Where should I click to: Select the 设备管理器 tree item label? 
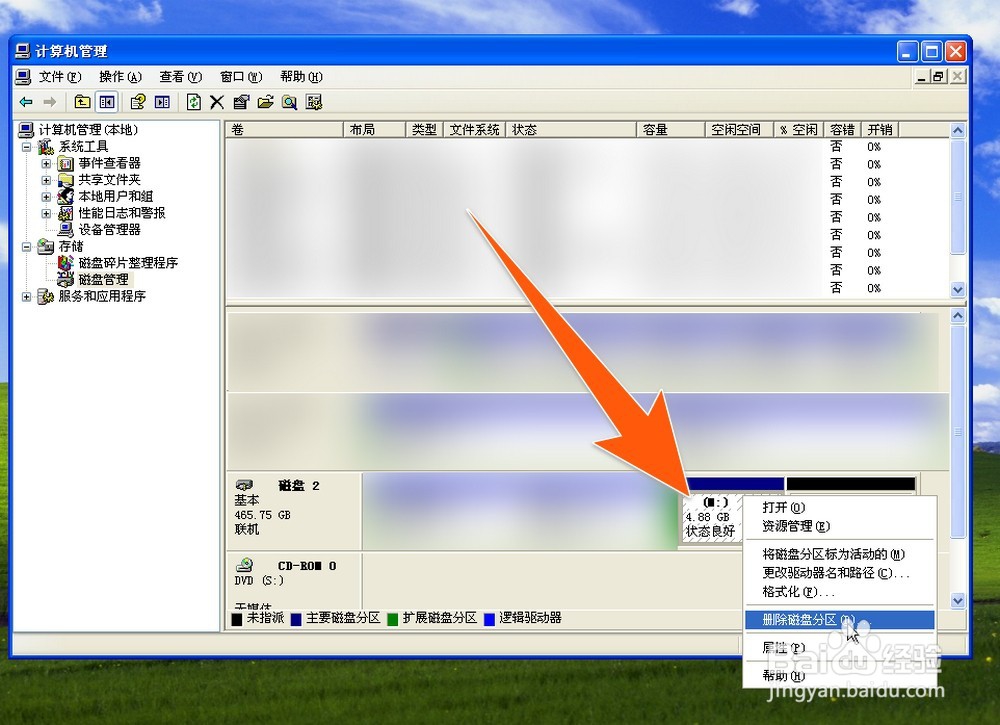[109, 230]
